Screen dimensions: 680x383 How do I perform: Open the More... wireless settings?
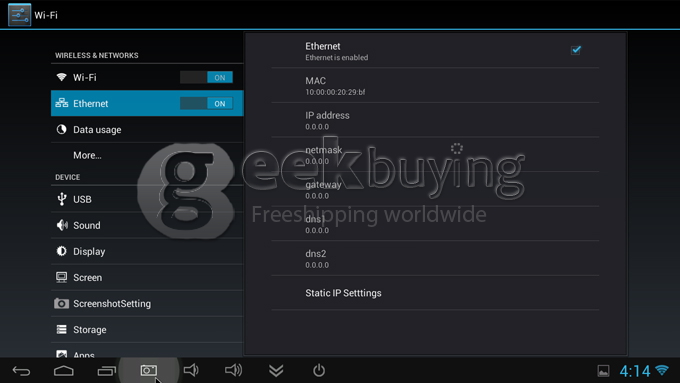pyautogui.click(x=147, y=155)
